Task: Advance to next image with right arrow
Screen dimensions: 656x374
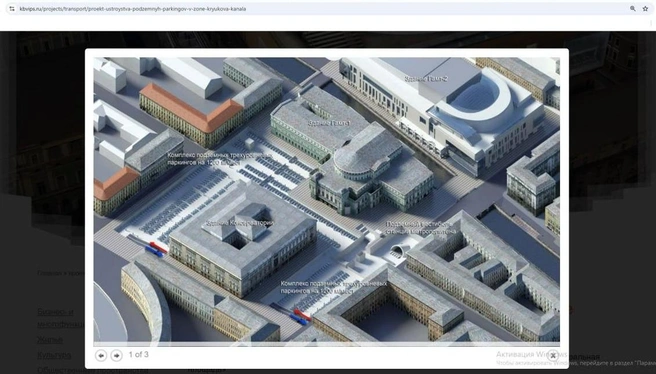Action: tap(116, 355)
